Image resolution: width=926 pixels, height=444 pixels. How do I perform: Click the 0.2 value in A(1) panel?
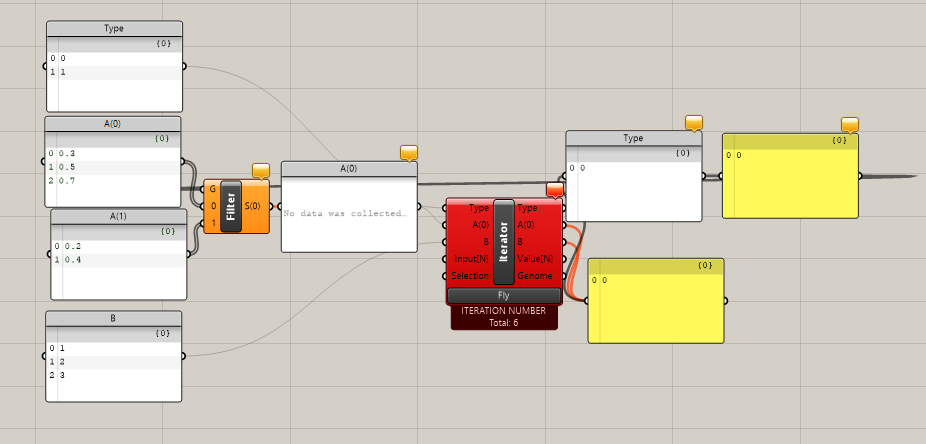coord(73,246)
